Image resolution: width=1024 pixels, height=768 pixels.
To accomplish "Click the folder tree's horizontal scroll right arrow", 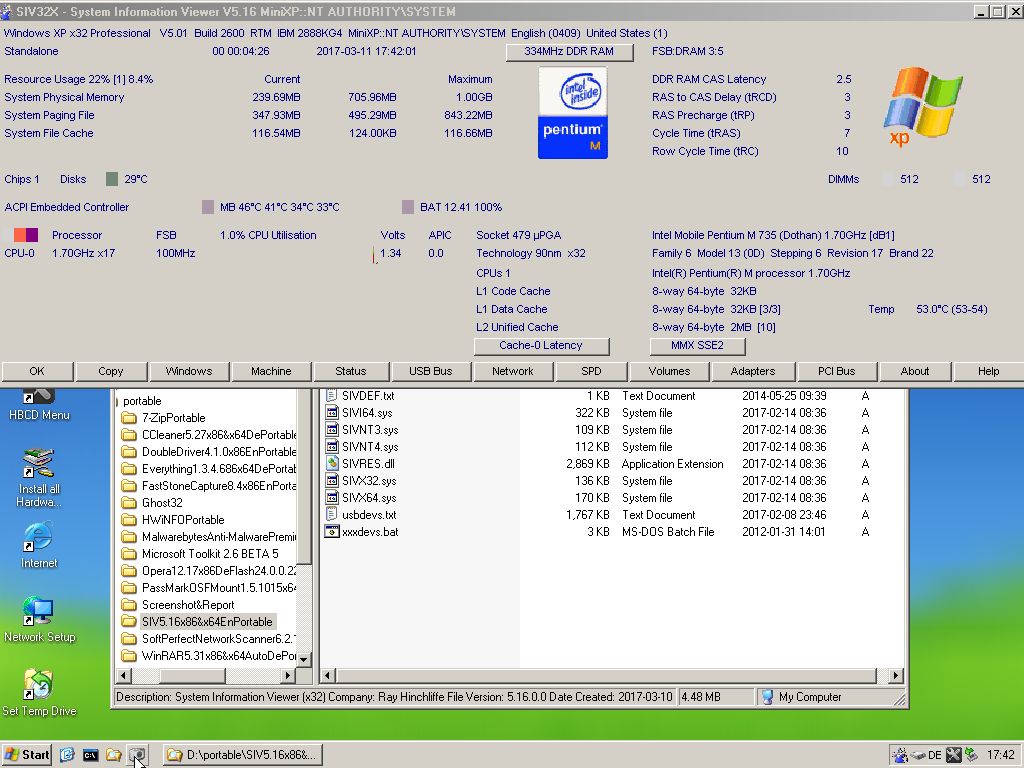I will [x=288, y=675].
